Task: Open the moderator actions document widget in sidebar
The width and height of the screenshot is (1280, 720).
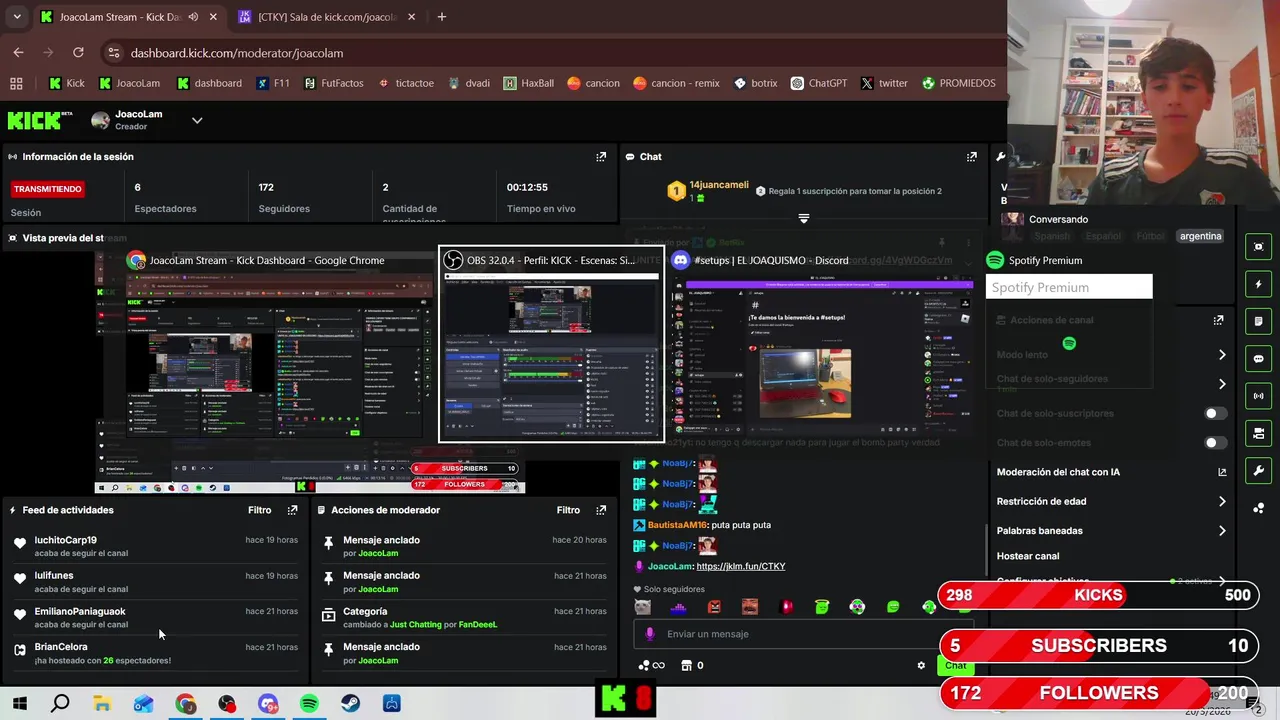Action: pyautogui.click(x=1258, y=321)
